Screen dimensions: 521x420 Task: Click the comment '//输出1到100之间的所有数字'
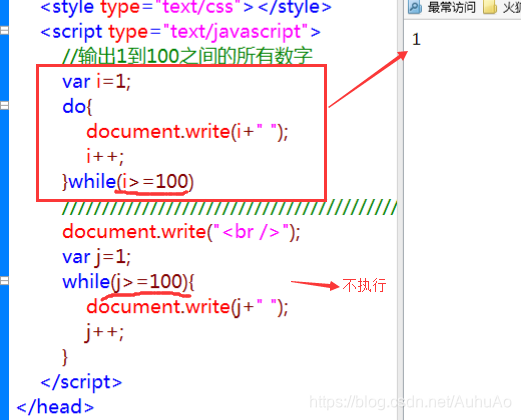click(187, 56)
